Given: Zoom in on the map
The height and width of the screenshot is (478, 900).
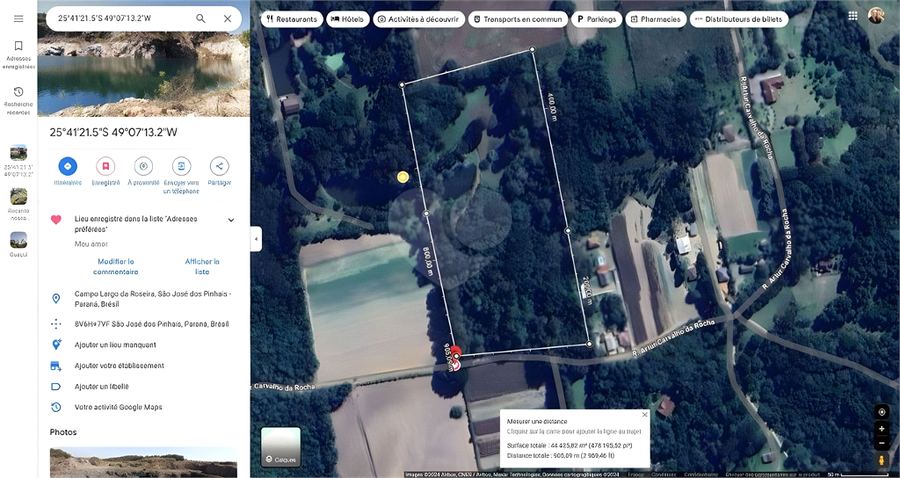Looking at the screenshot, I should click(x=881, y=428).
